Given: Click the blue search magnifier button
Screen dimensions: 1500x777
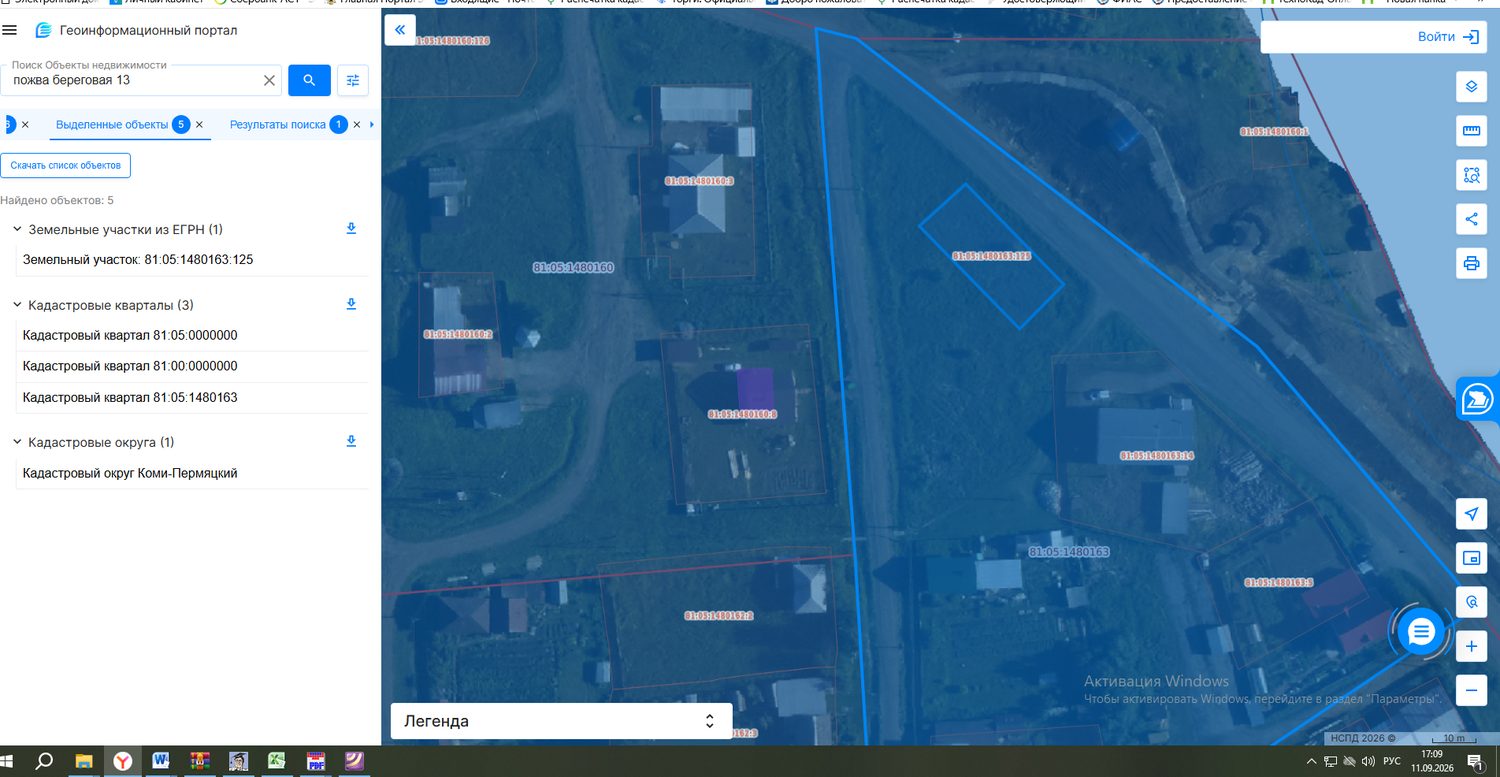Looking at the screenshot, I should 309,80.
